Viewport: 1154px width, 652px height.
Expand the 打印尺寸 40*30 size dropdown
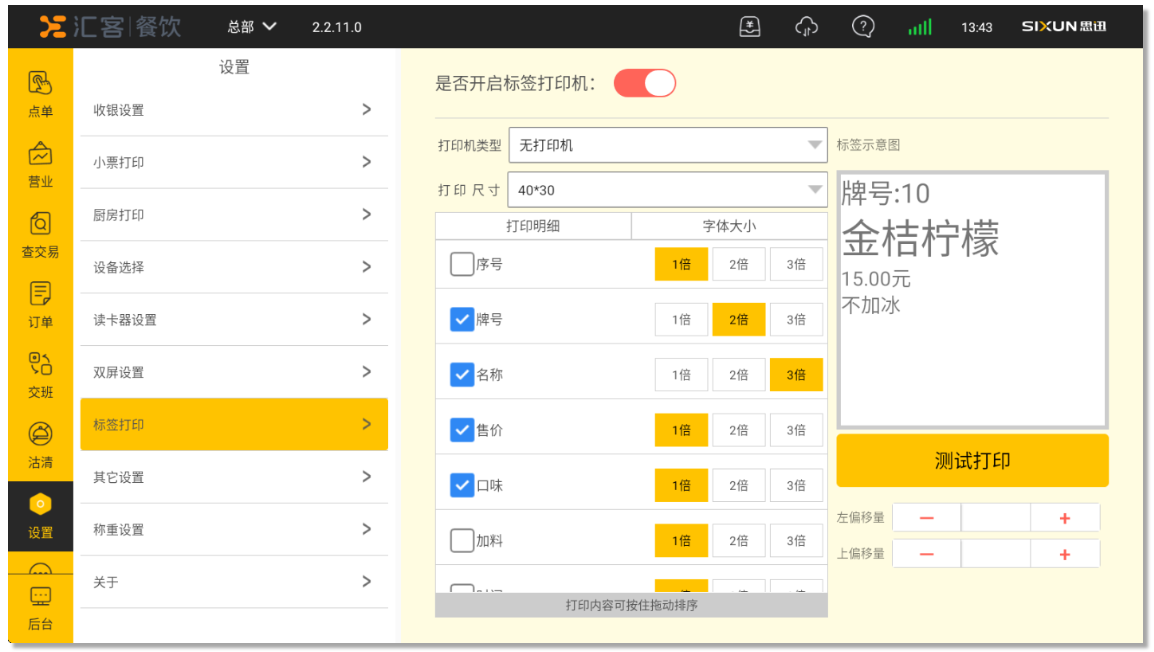667,190
